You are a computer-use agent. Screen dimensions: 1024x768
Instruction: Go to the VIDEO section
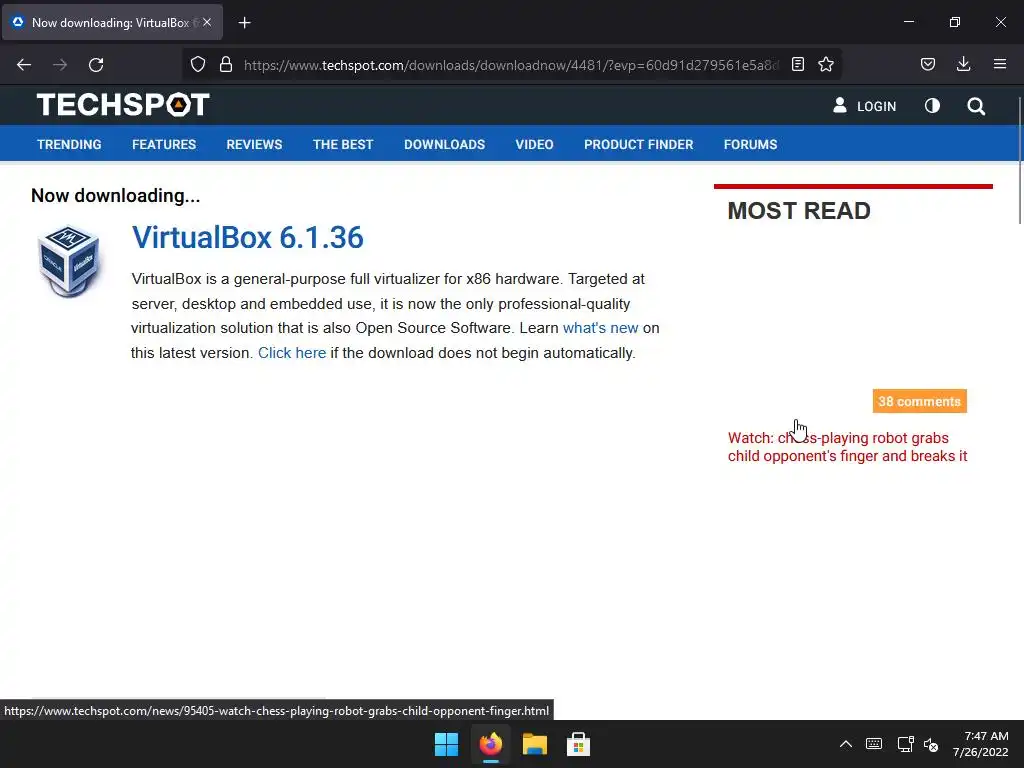coord(534,144)
